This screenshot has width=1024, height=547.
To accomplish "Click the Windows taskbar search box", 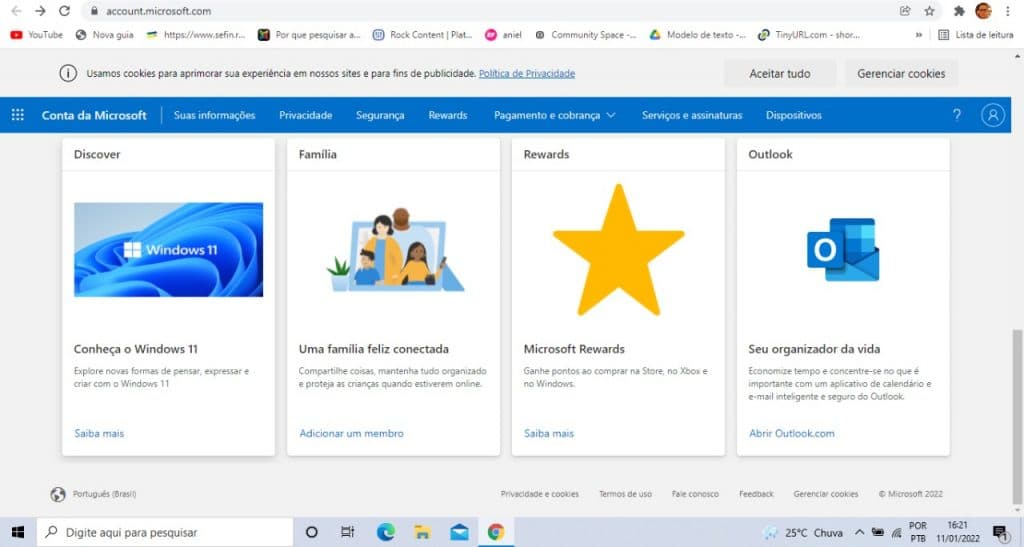I will point(165,532).
